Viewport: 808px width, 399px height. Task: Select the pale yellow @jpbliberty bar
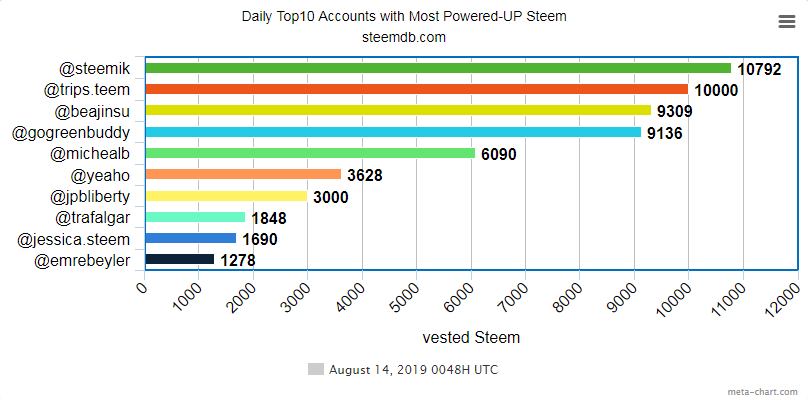pyautogui.click(x=226, y=196)
